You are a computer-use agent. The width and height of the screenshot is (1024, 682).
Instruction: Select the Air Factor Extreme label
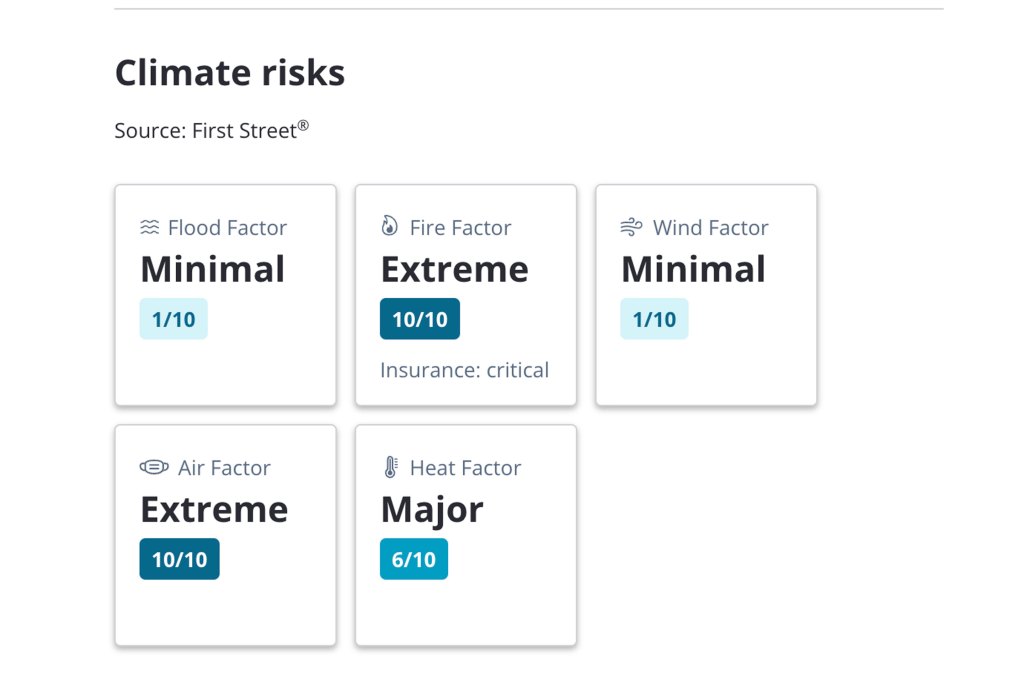[x=213, y=508]
